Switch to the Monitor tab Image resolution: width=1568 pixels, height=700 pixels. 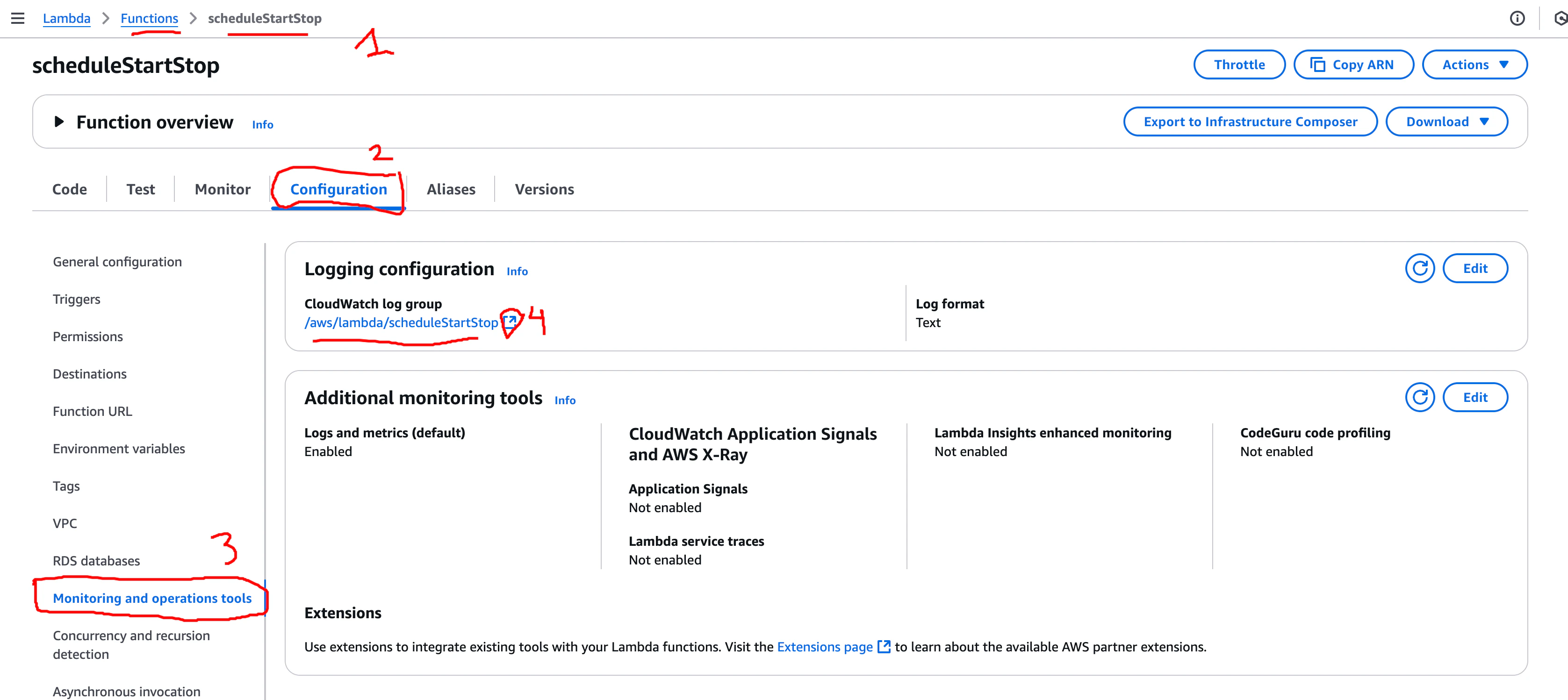(x=222, y=189)
